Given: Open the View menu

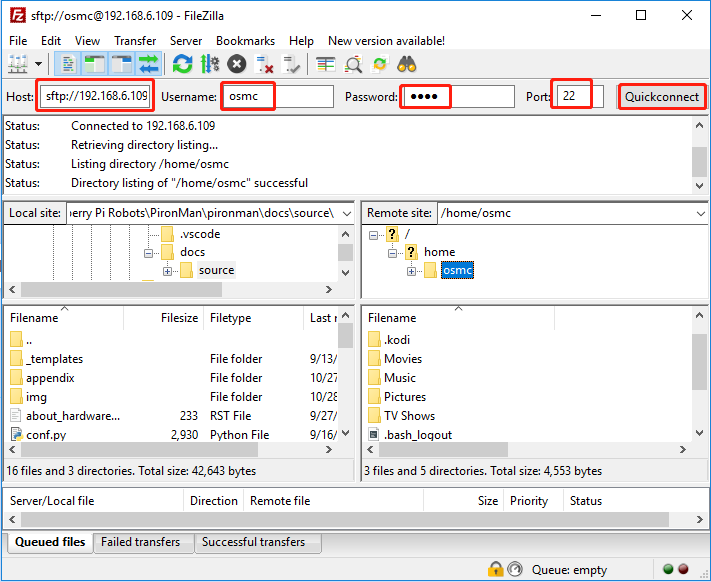Looking at the screenshot, I should click(88, 41).
